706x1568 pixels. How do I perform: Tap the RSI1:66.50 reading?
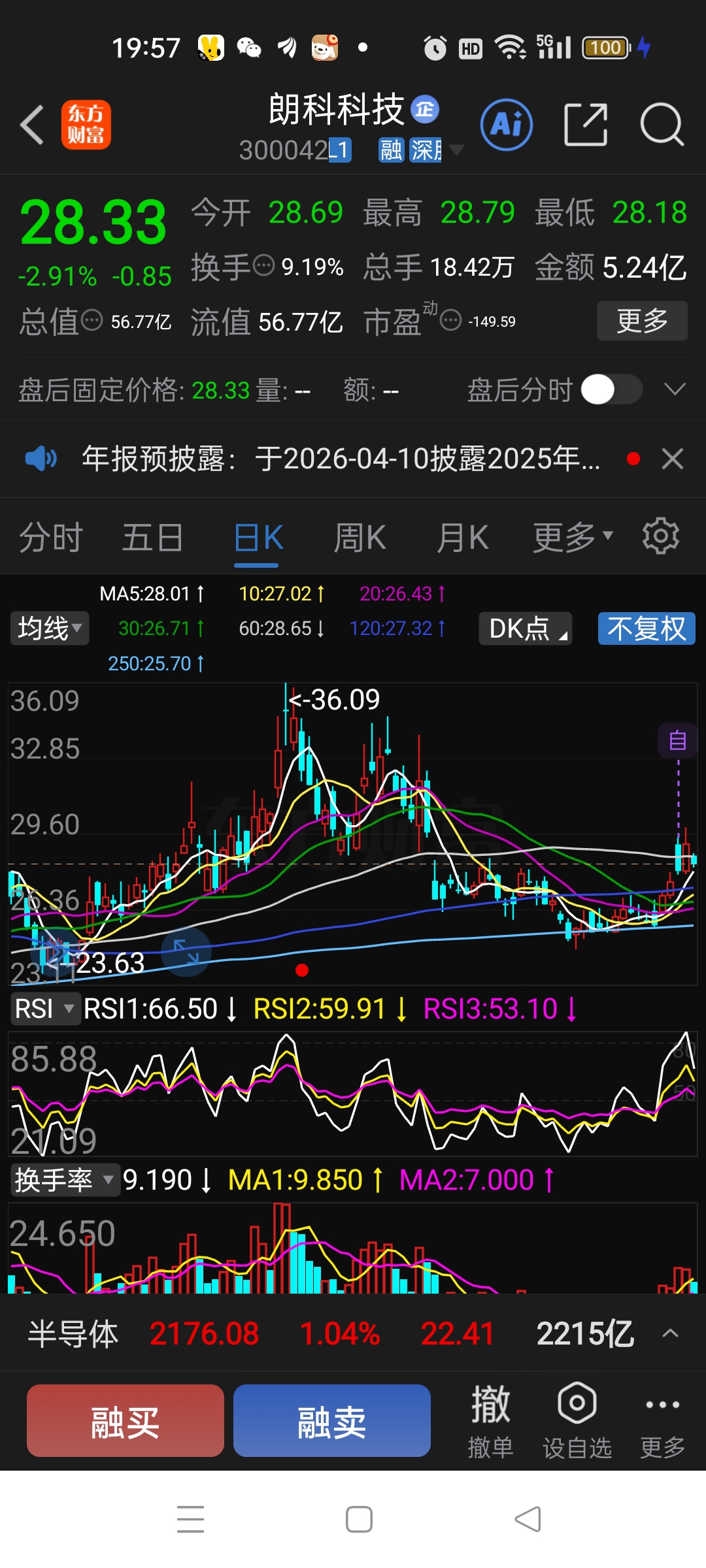pos(160,1008)
